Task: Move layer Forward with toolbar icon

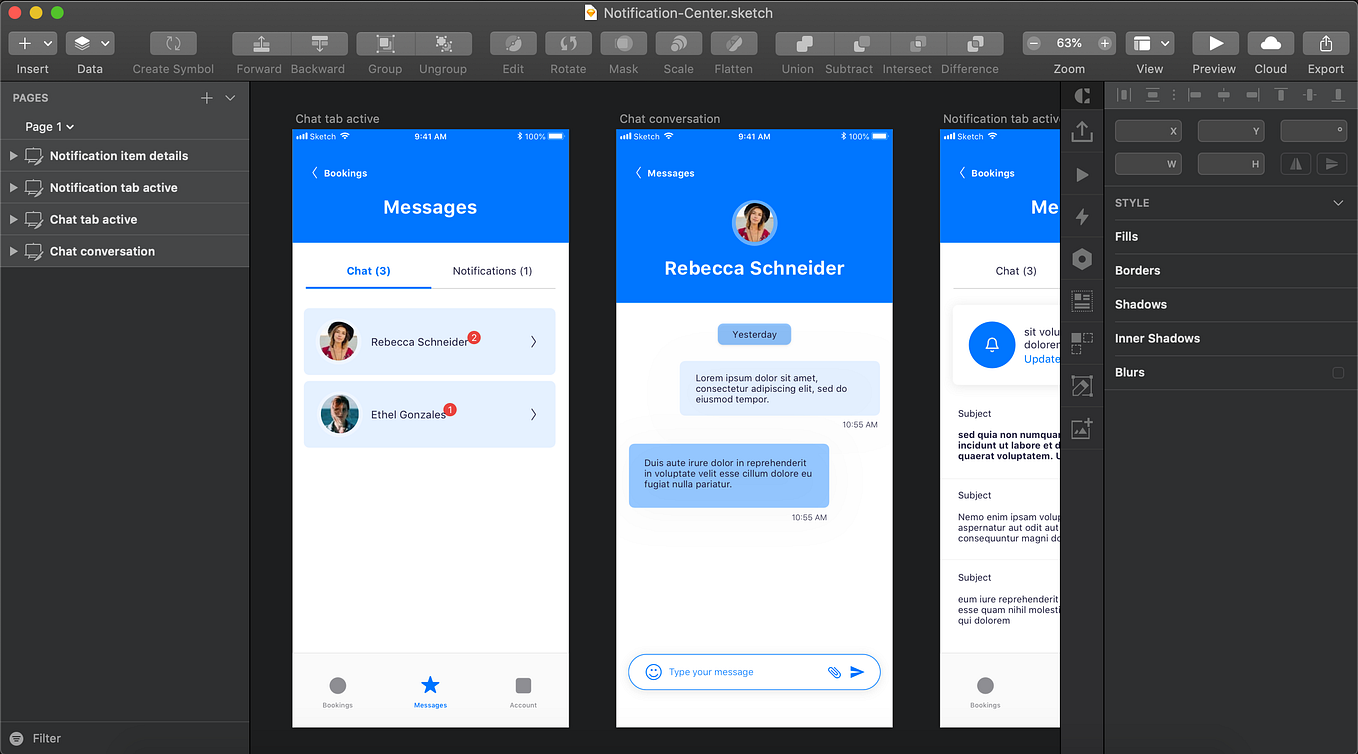Action: (x=261, y=43)
